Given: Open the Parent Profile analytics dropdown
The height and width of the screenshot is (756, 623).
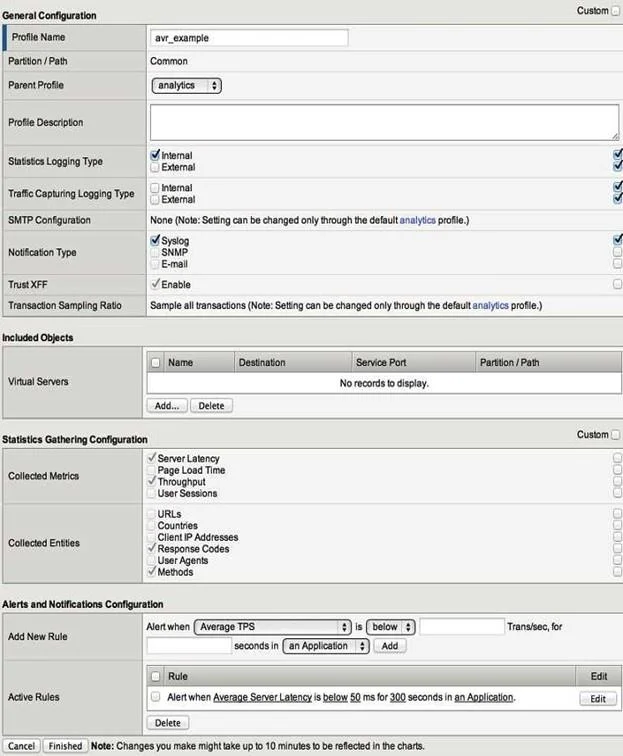Looking at the screenshot, I should (x=187, y=85).
